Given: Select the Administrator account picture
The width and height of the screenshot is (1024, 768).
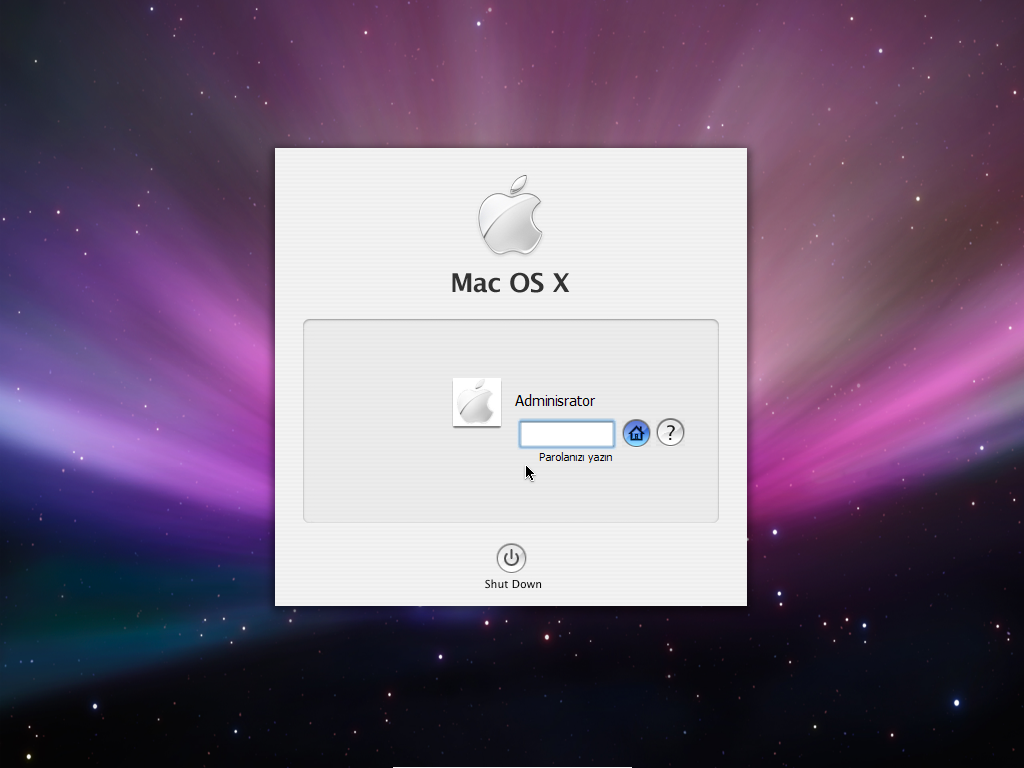Looking at the screenshot, I should click(x=477, y=402).
